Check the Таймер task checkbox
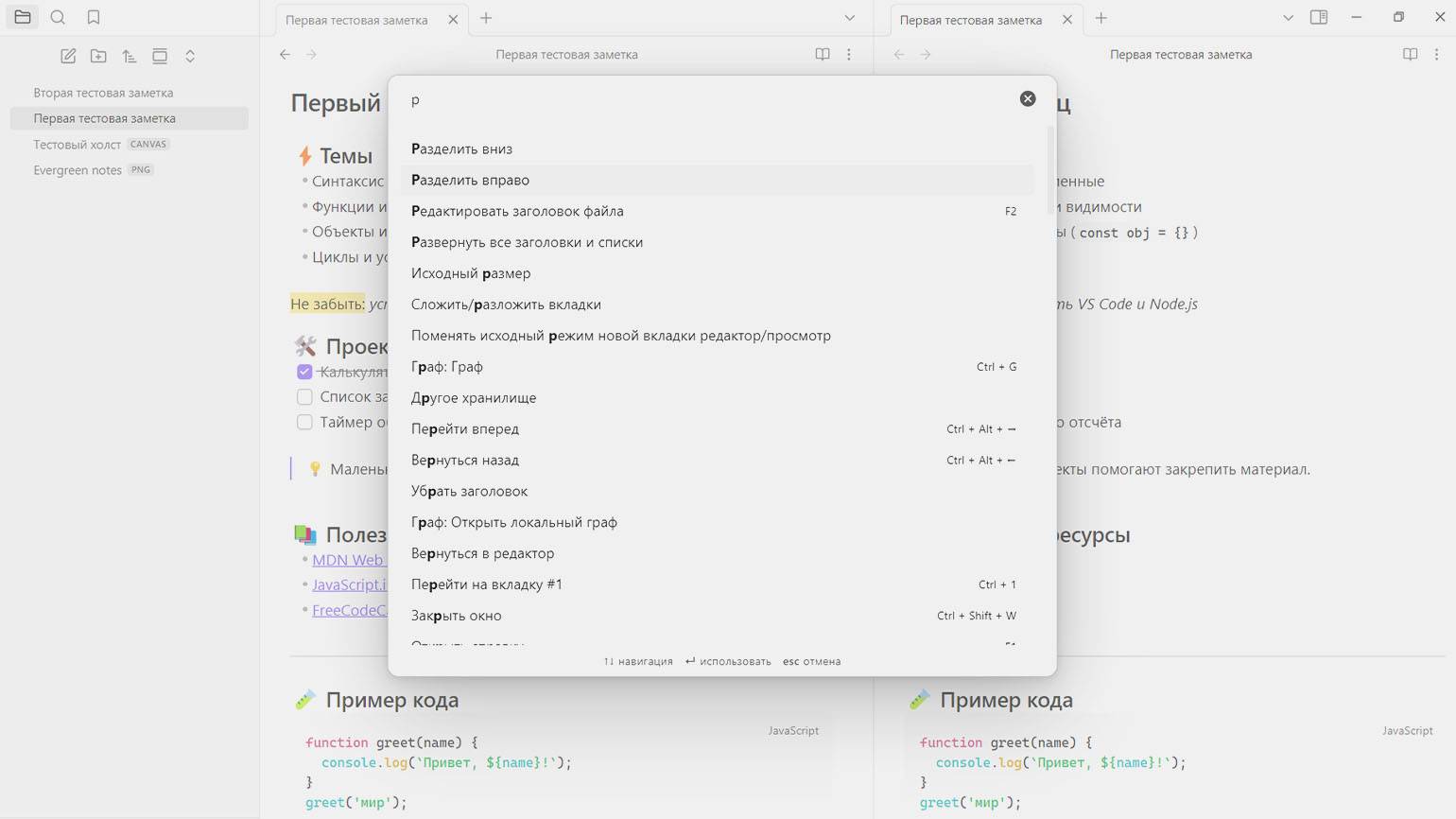 coord(304,422)
